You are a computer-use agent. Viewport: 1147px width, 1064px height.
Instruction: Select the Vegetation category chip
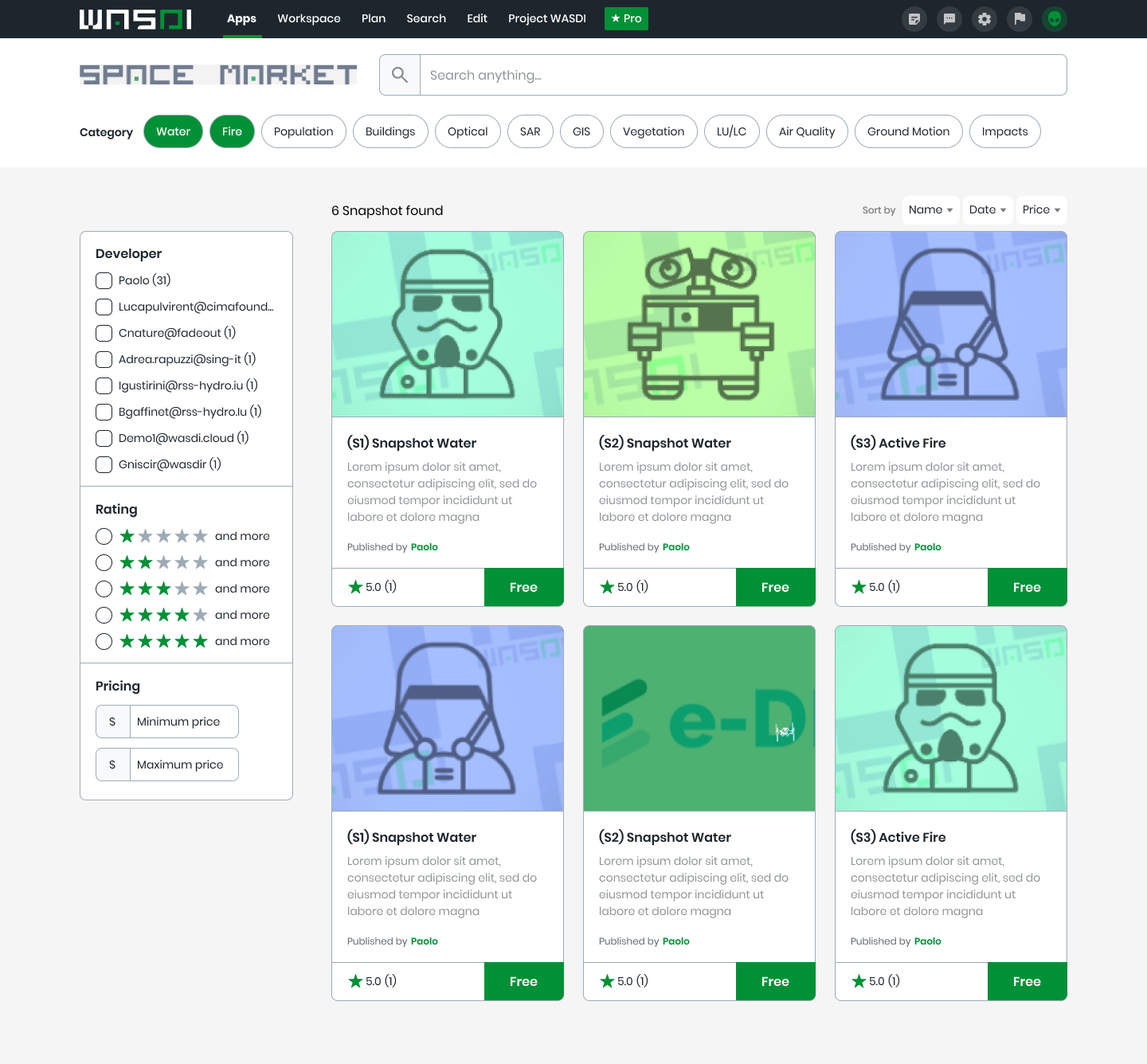653,131
